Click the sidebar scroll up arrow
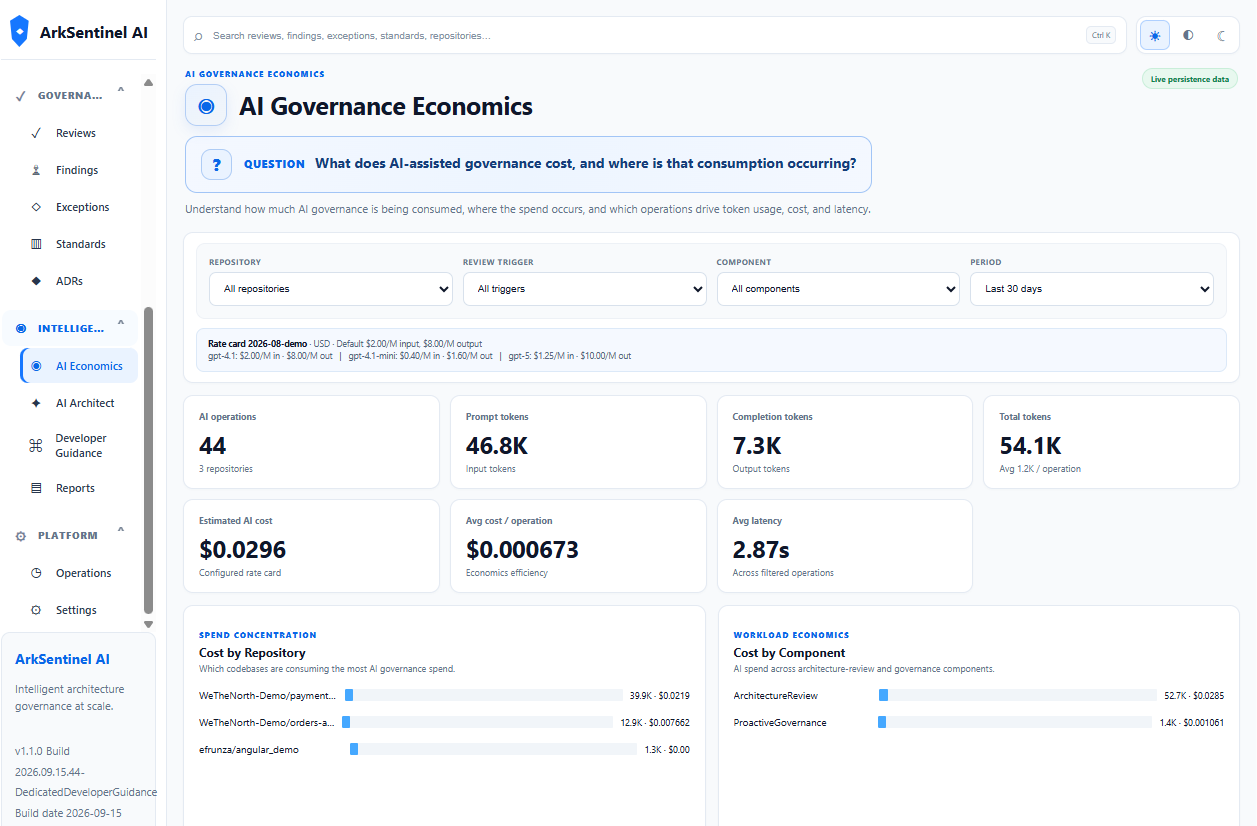 pos(149,83)
